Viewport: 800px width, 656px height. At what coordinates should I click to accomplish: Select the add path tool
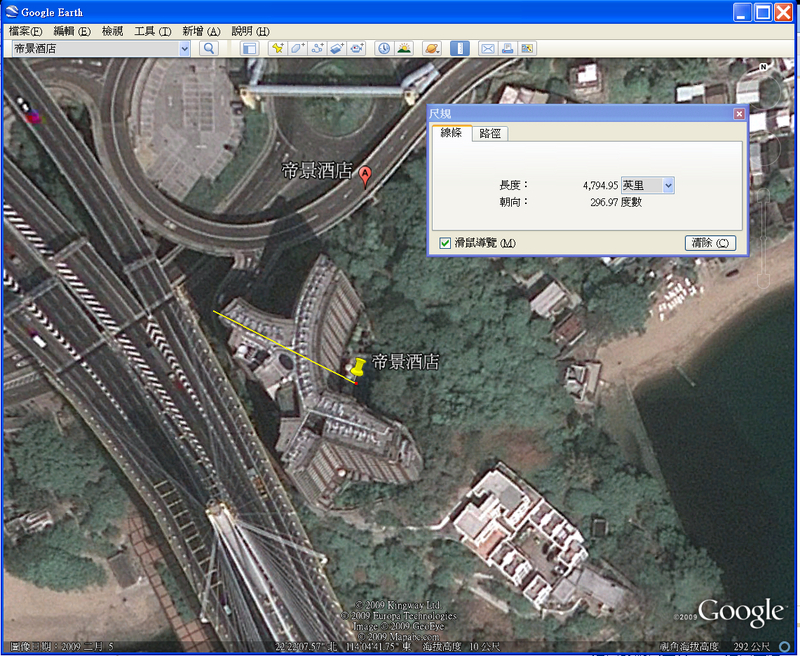tap(317, 48)
